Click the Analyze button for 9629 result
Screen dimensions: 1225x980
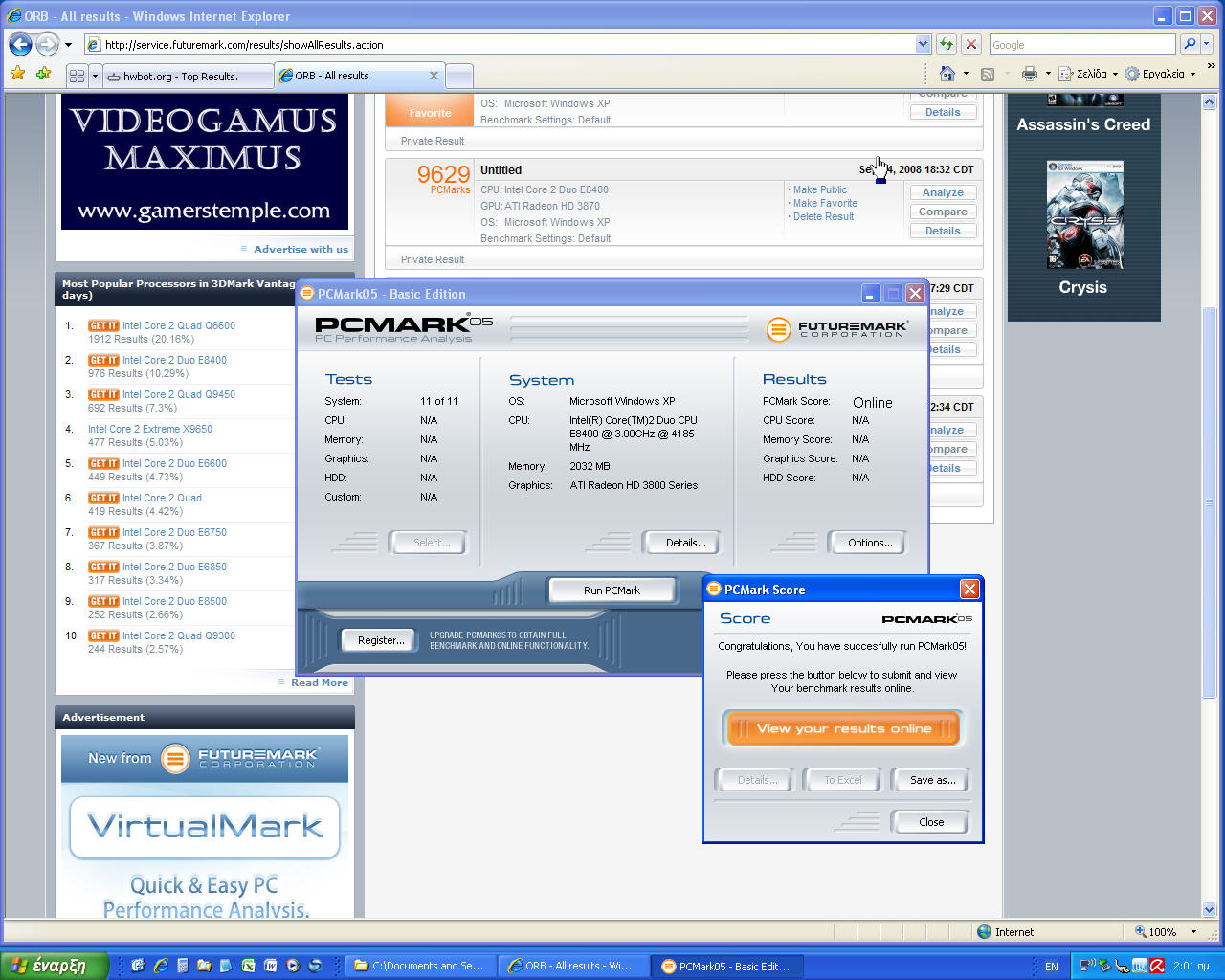click(x=943, y=192)
